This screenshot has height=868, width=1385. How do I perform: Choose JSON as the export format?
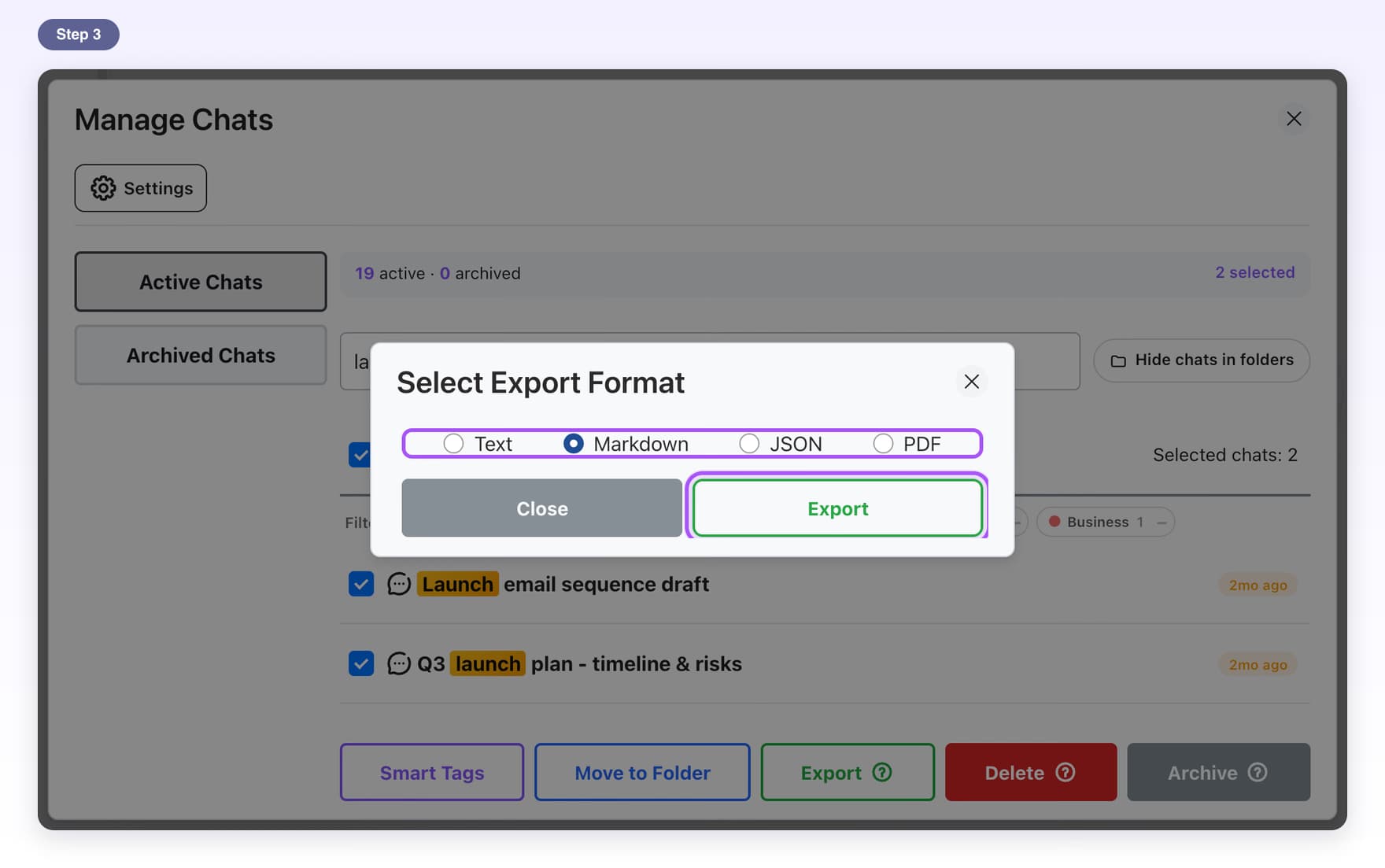pyautogui.click(x=749, y=444)
